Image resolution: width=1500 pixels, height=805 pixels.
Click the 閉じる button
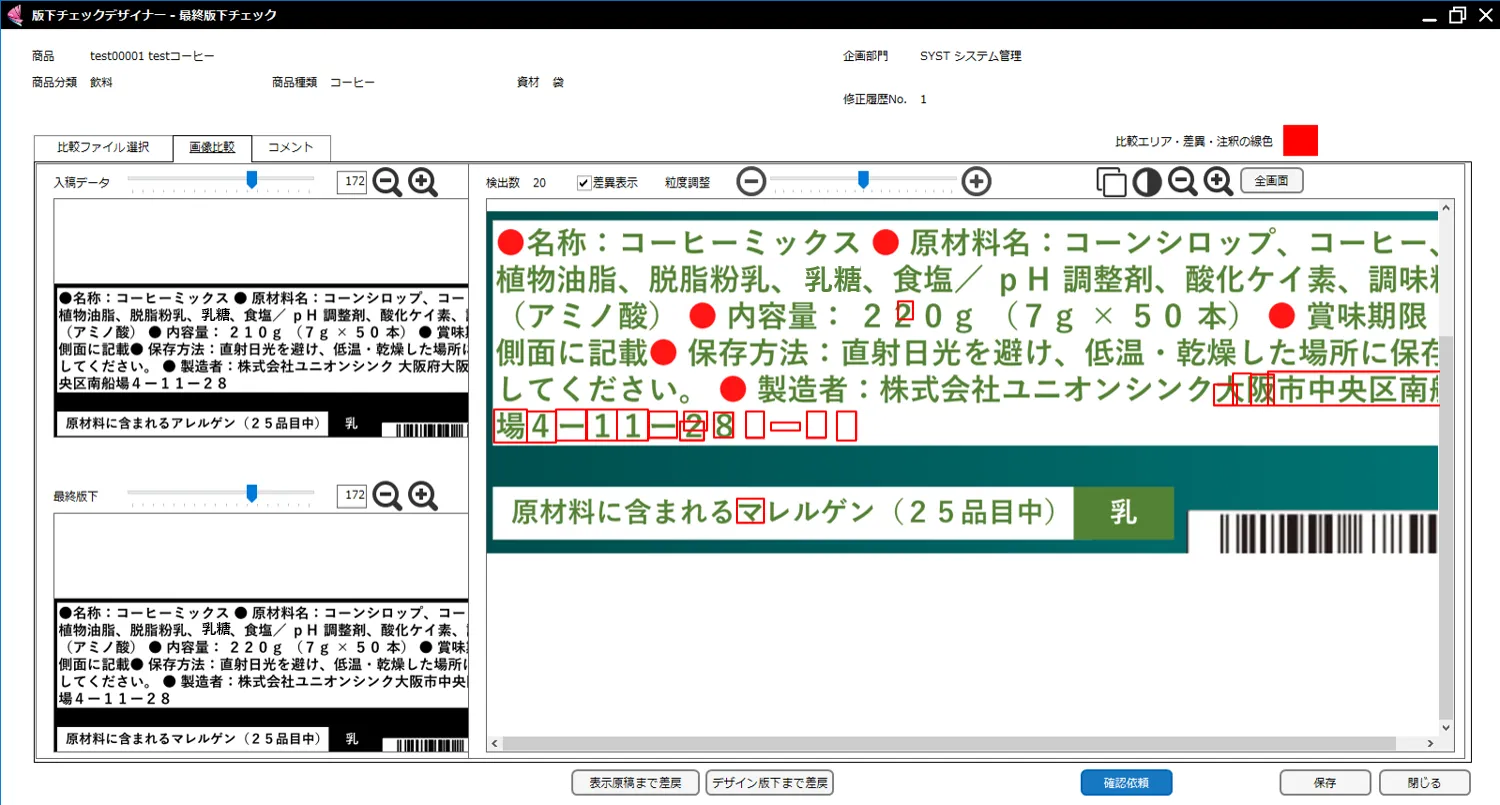click(1425, 782)
